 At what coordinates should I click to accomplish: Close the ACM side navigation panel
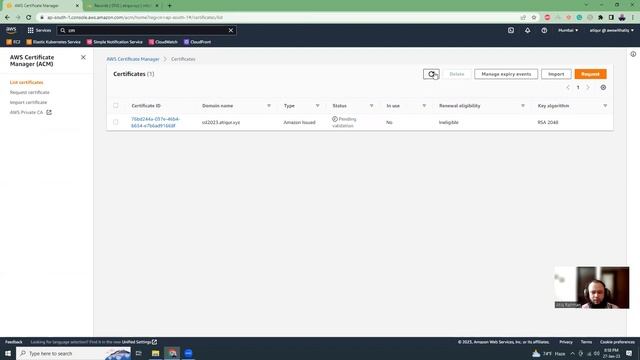[x=83, y=57]
